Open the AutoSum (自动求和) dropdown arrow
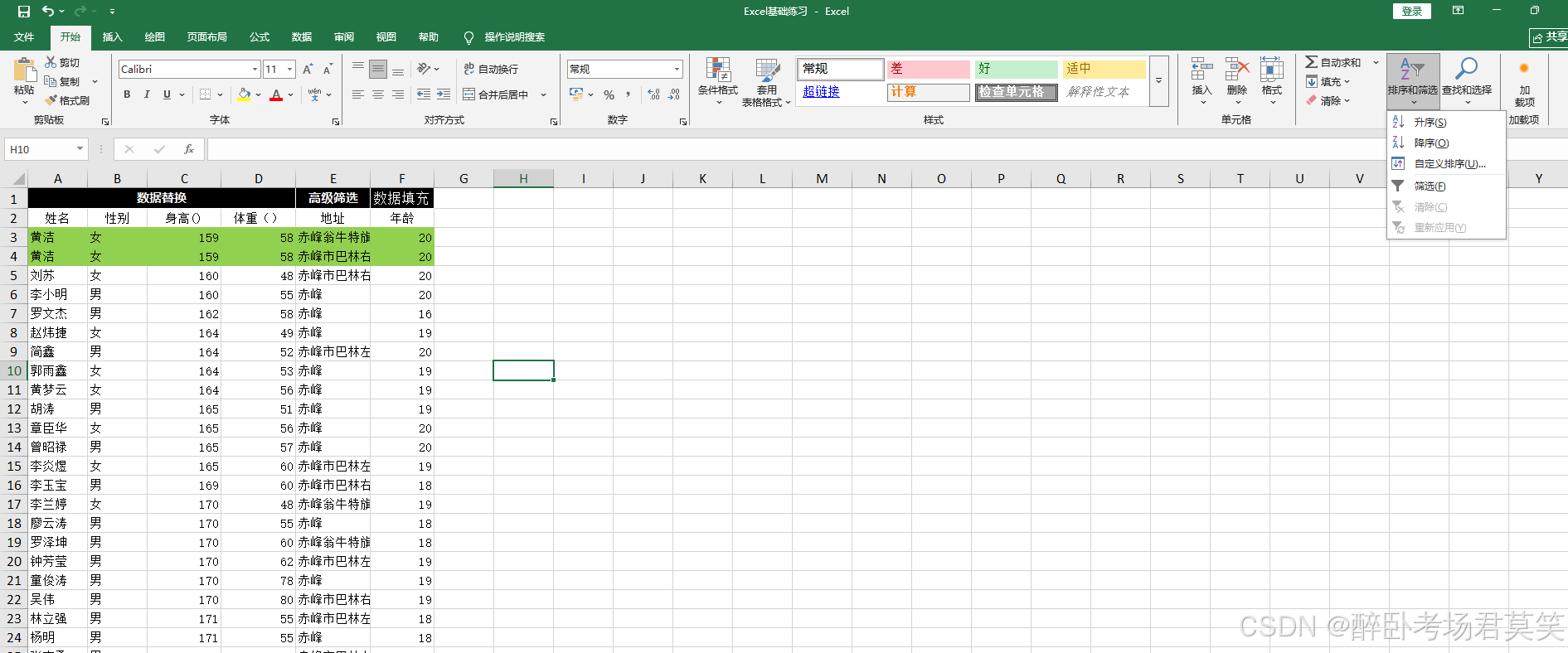 [x=1376, y=62]
